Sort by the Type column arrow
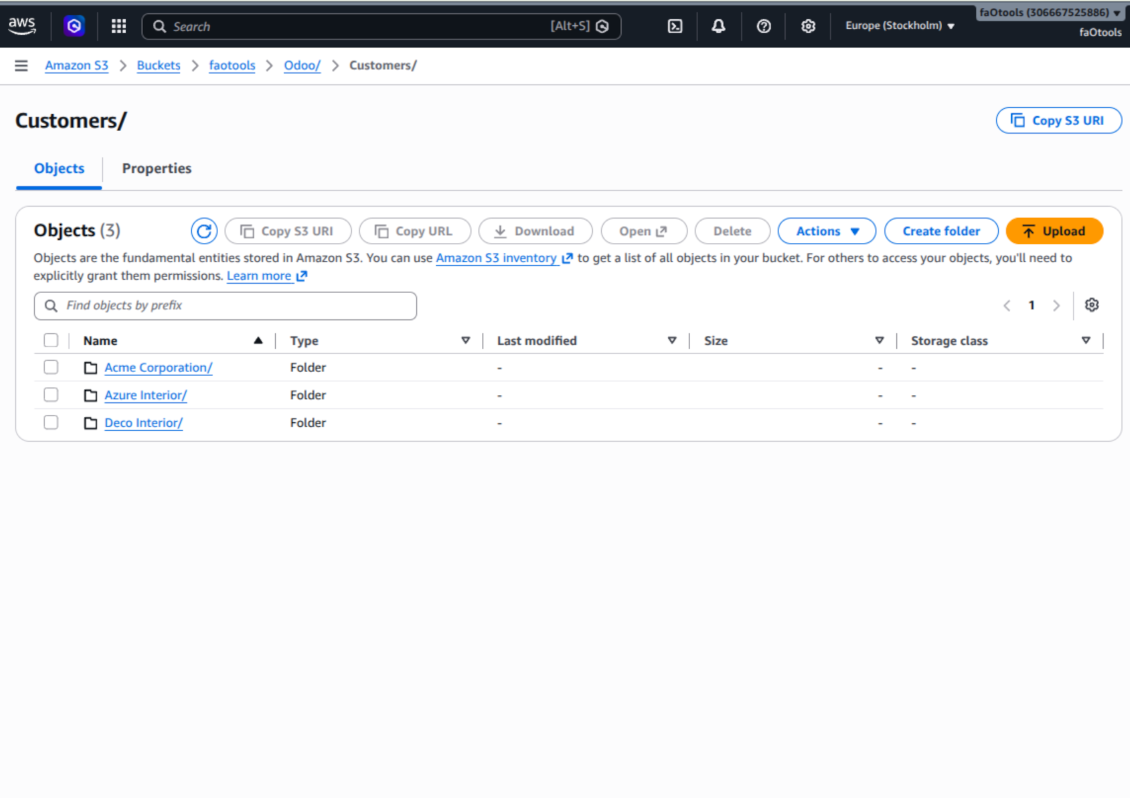 pos(466,340)
